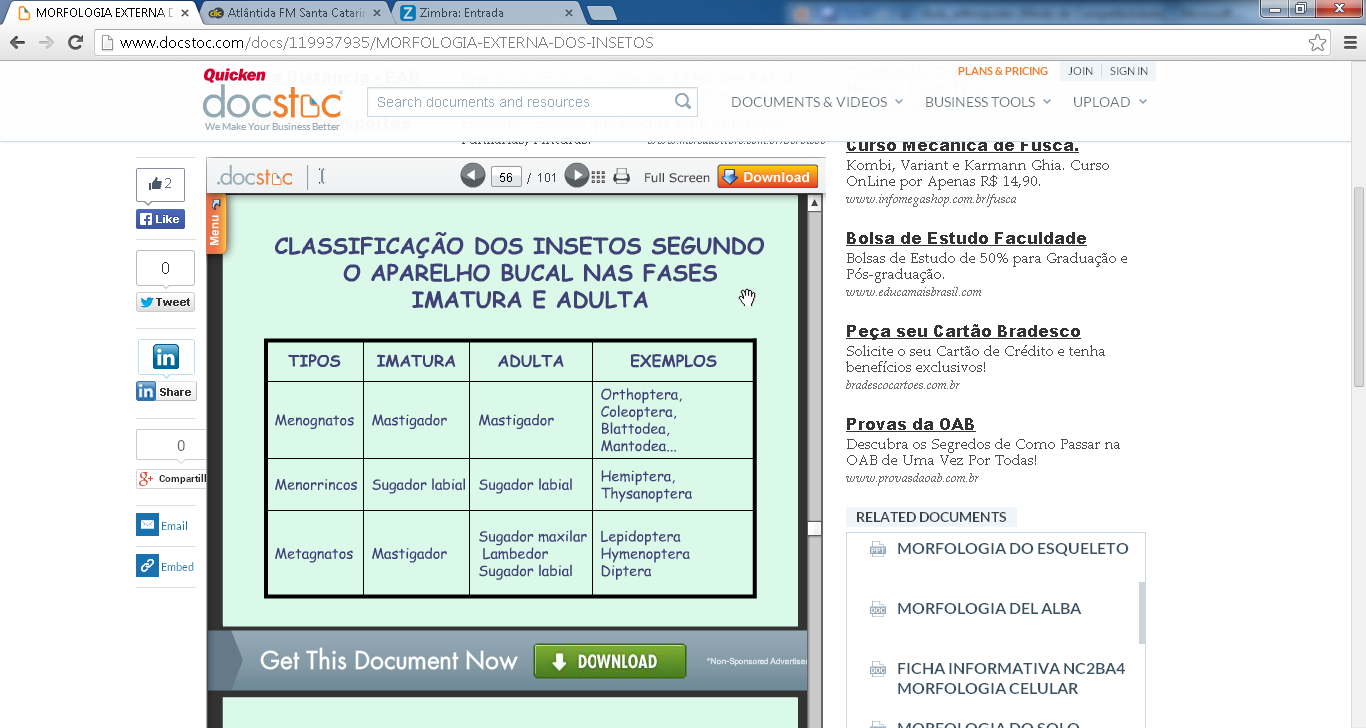The height and width of the screenshot is (728, 1366).
Task: Open FICHA INFORMATIVA NC2BA4 related document
Action: tap(1011, 678)
